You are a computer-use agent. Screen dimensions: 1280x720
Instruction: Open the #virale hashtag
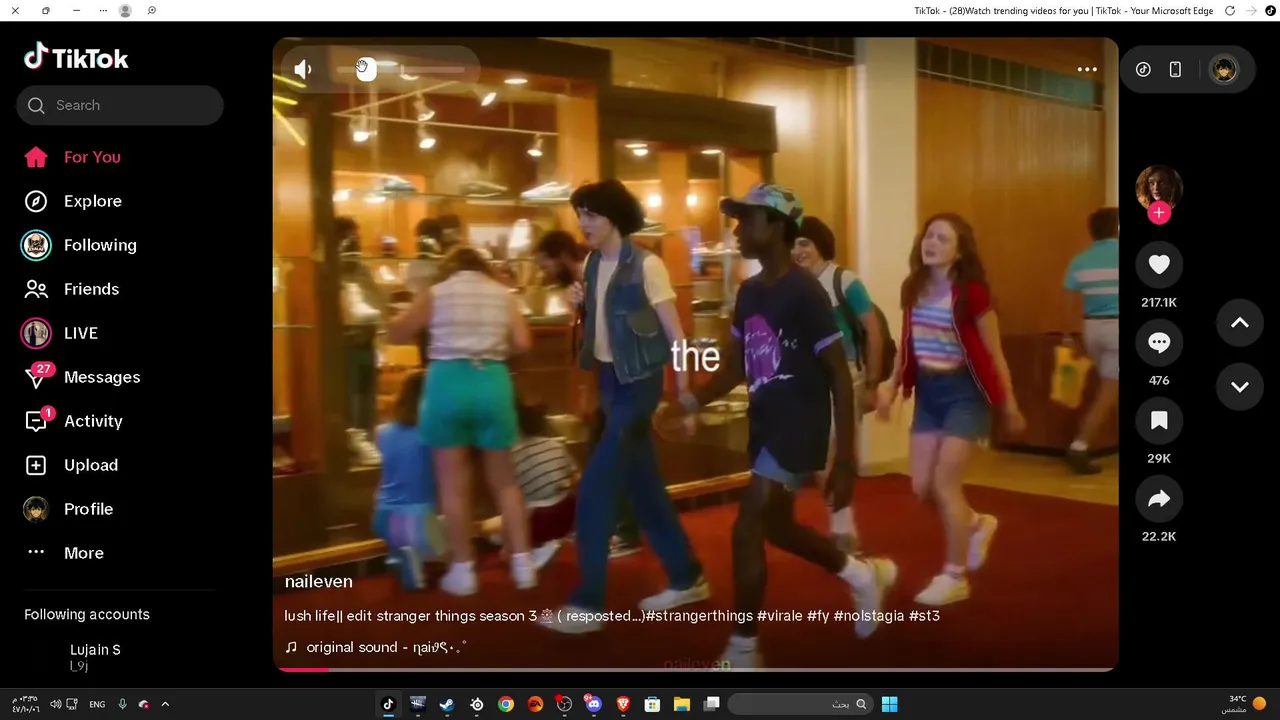(780, 616)
